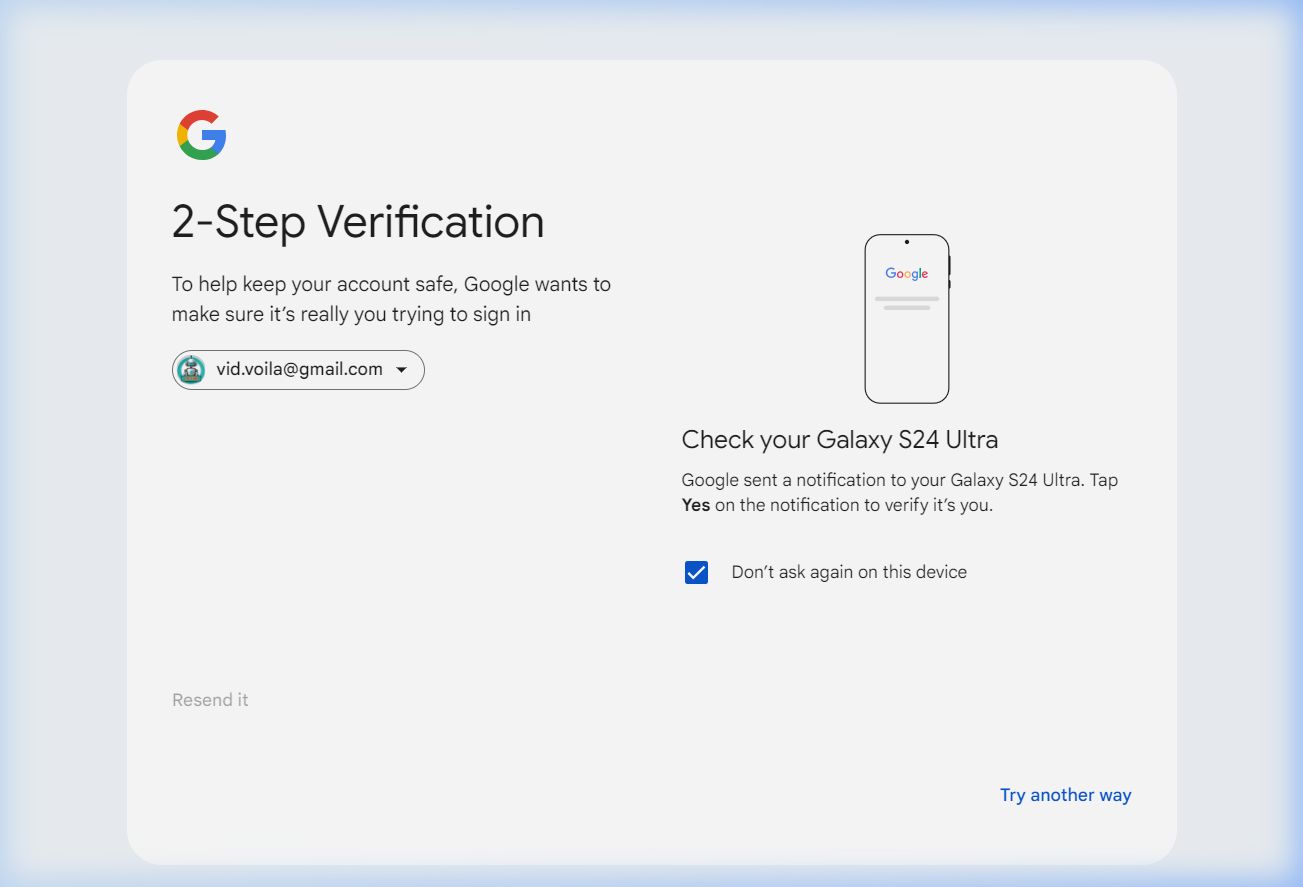Click the "To help keep your account safe" text

(x=391, y=284)
